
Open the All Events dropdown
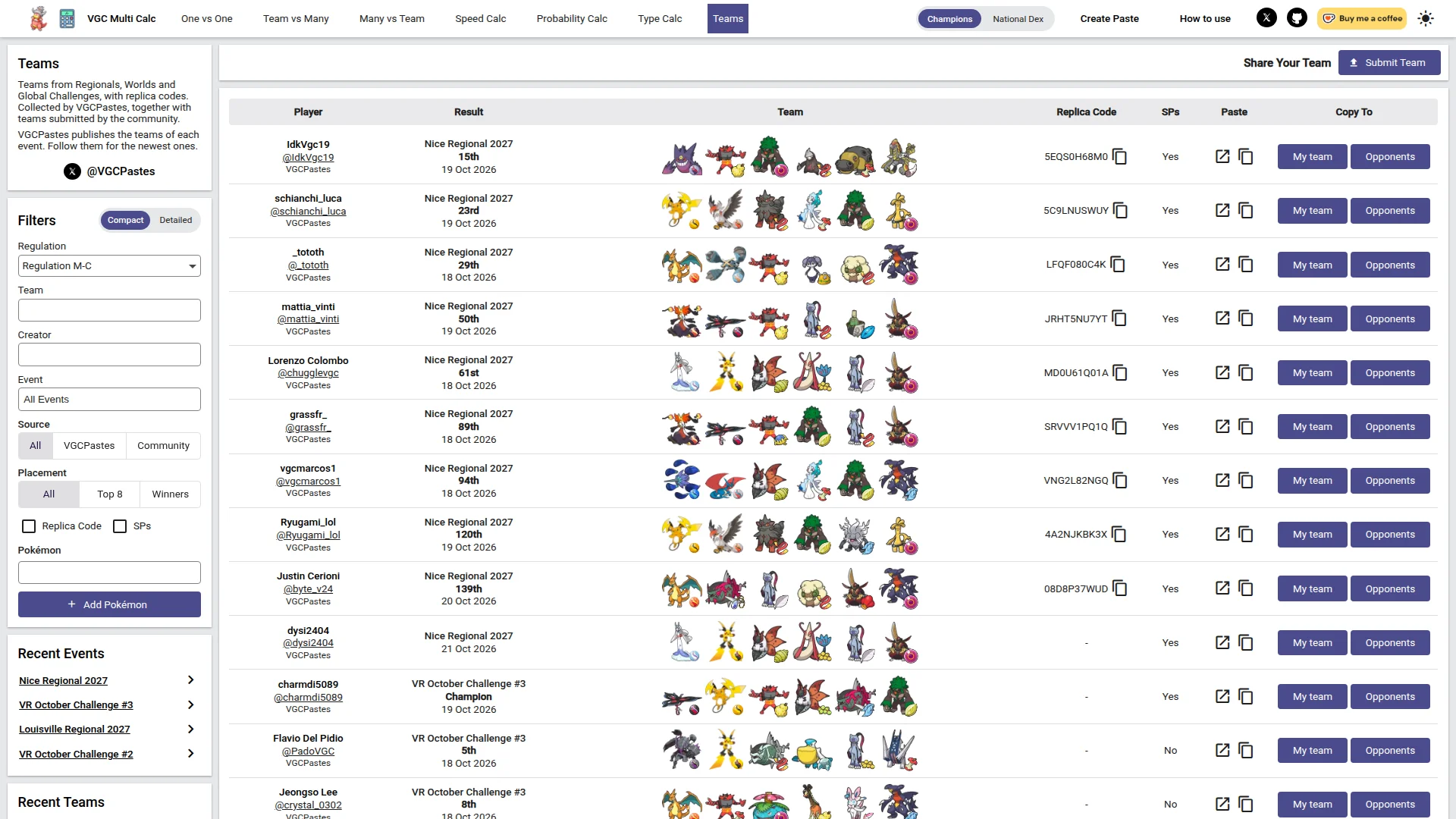(x=109, y=400)
